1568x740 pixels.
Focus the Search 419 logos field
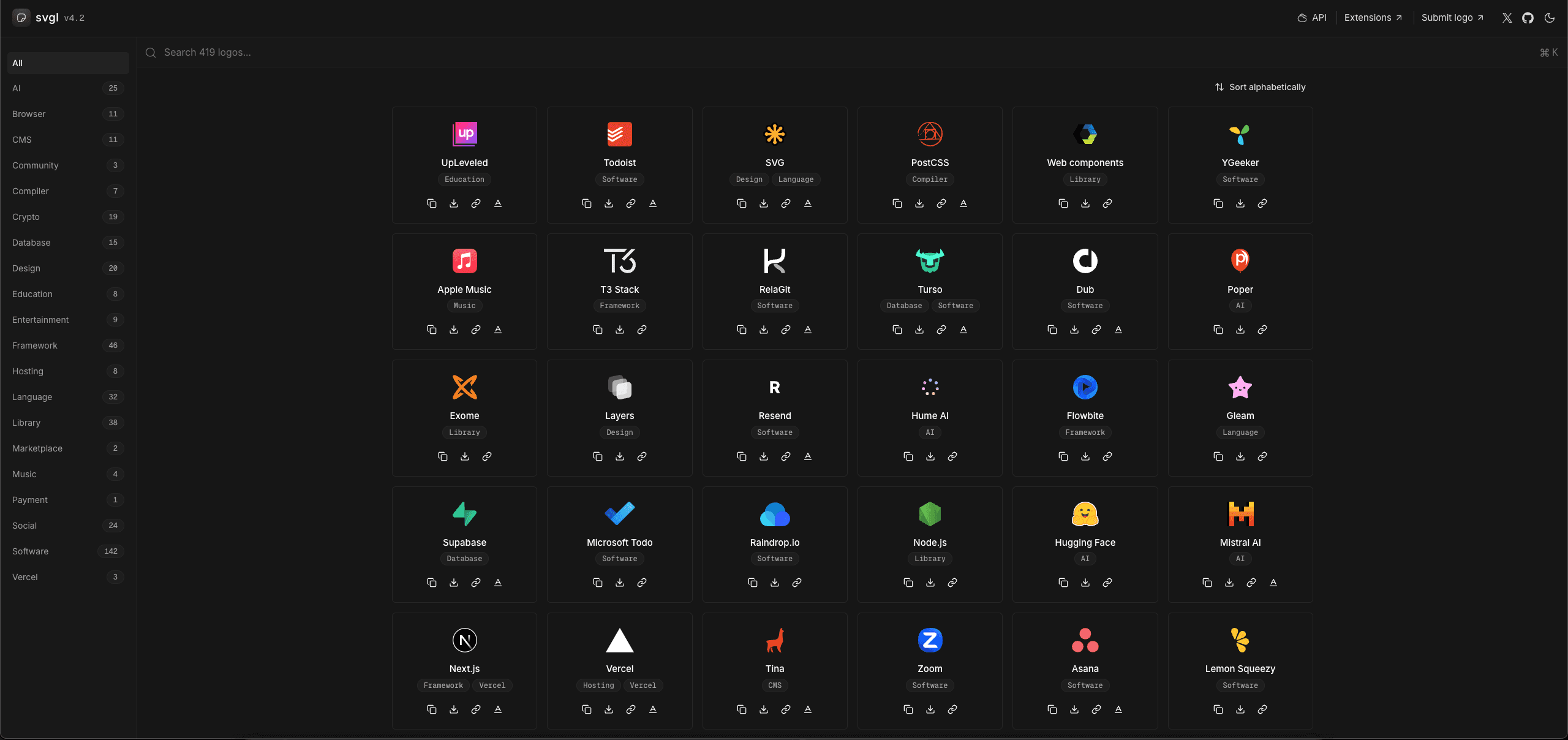[x=851, y=53]
